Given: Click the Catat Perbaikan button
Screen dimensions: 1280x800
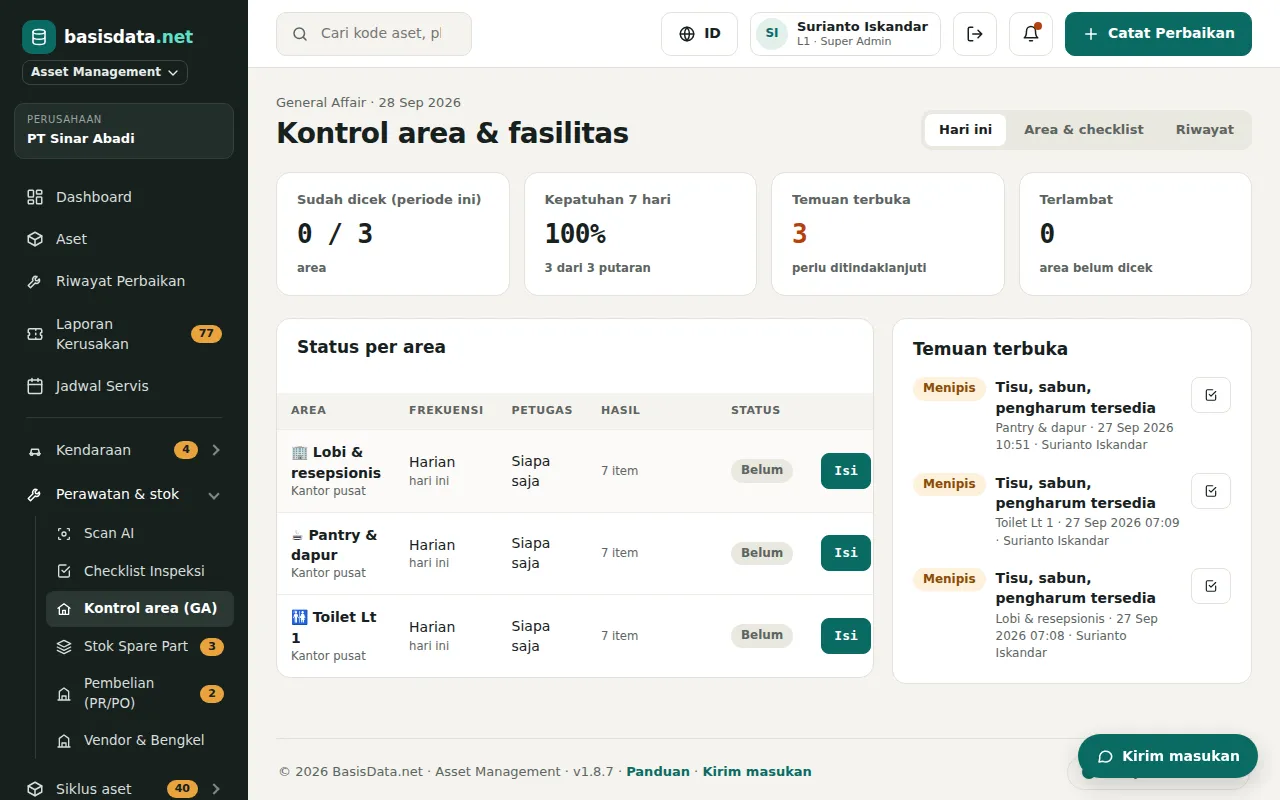Looking at the screenshot, I should coord(1158,34).
